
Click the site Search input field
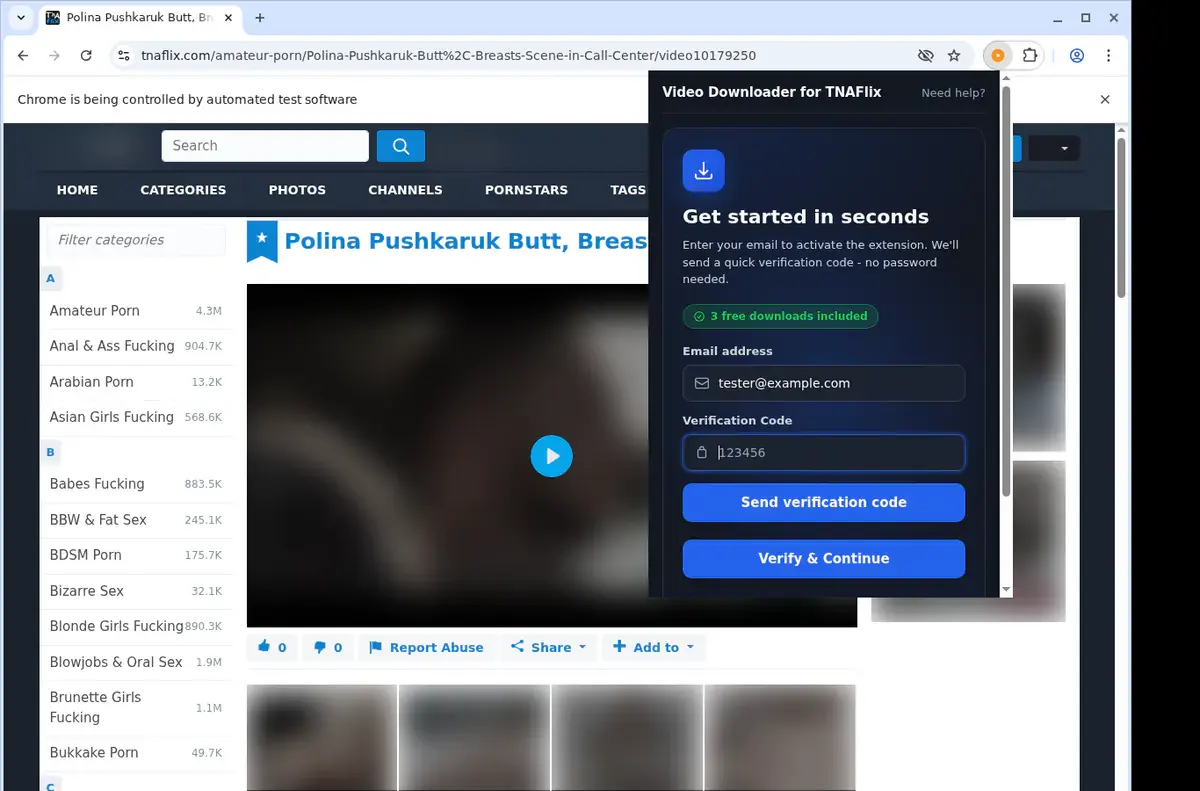point(265,146)
